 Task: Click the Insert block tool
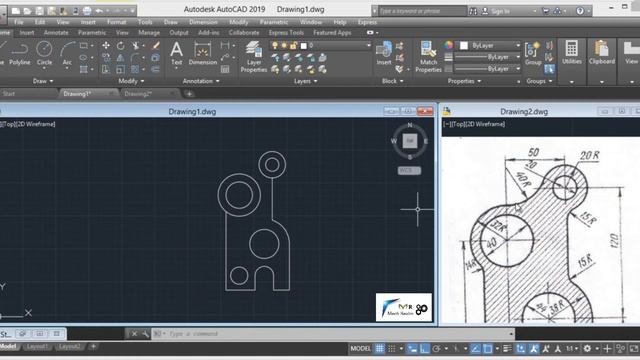384,53
